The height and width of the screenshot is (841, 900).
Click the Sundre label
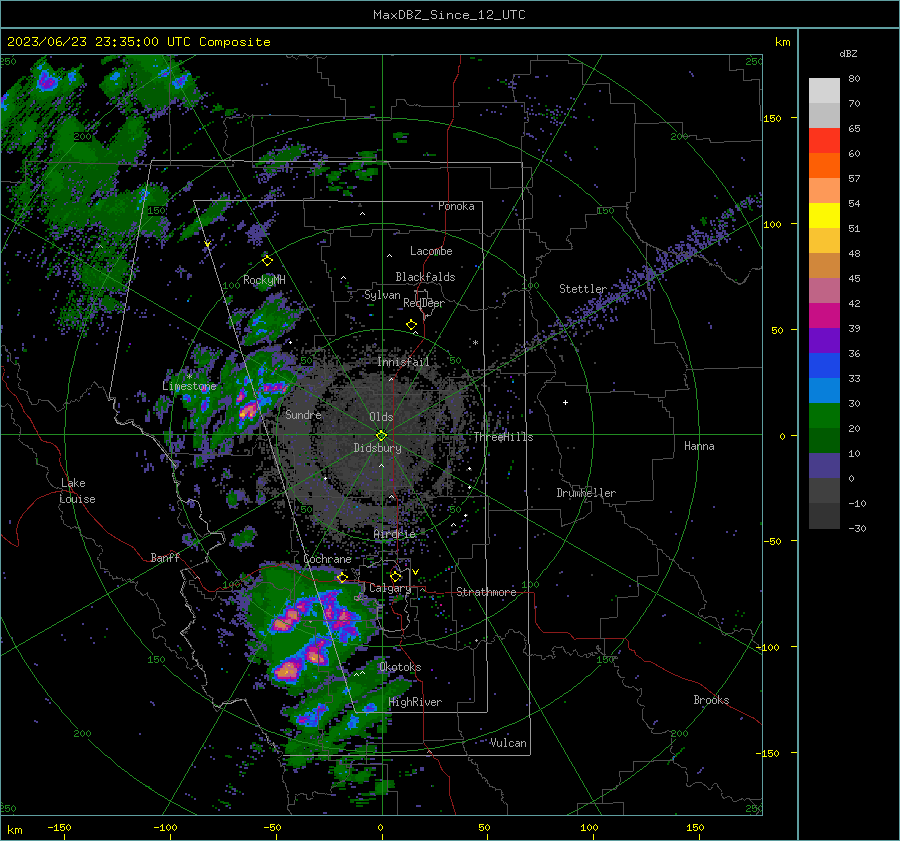(303, 414)
